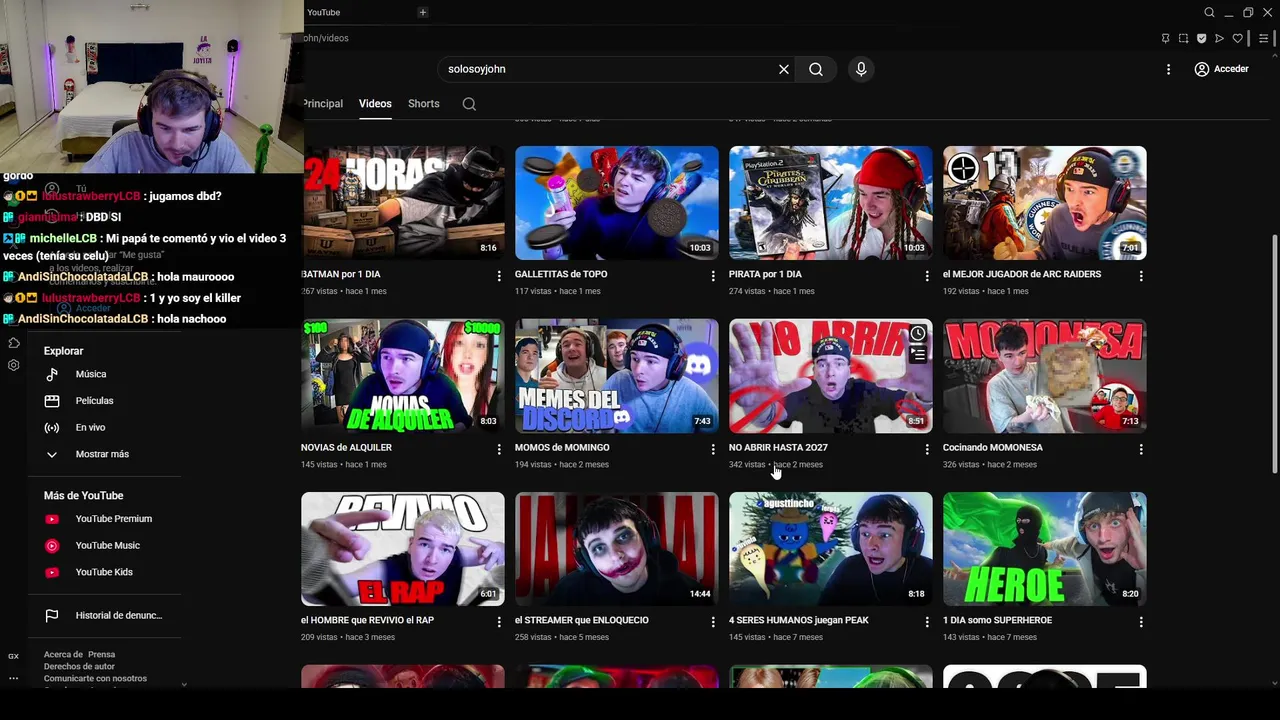This screenshot has width=1280, height=720.
Task: Open options for GALLETITAS de TOPO
Action: click(x=713, y=276)
